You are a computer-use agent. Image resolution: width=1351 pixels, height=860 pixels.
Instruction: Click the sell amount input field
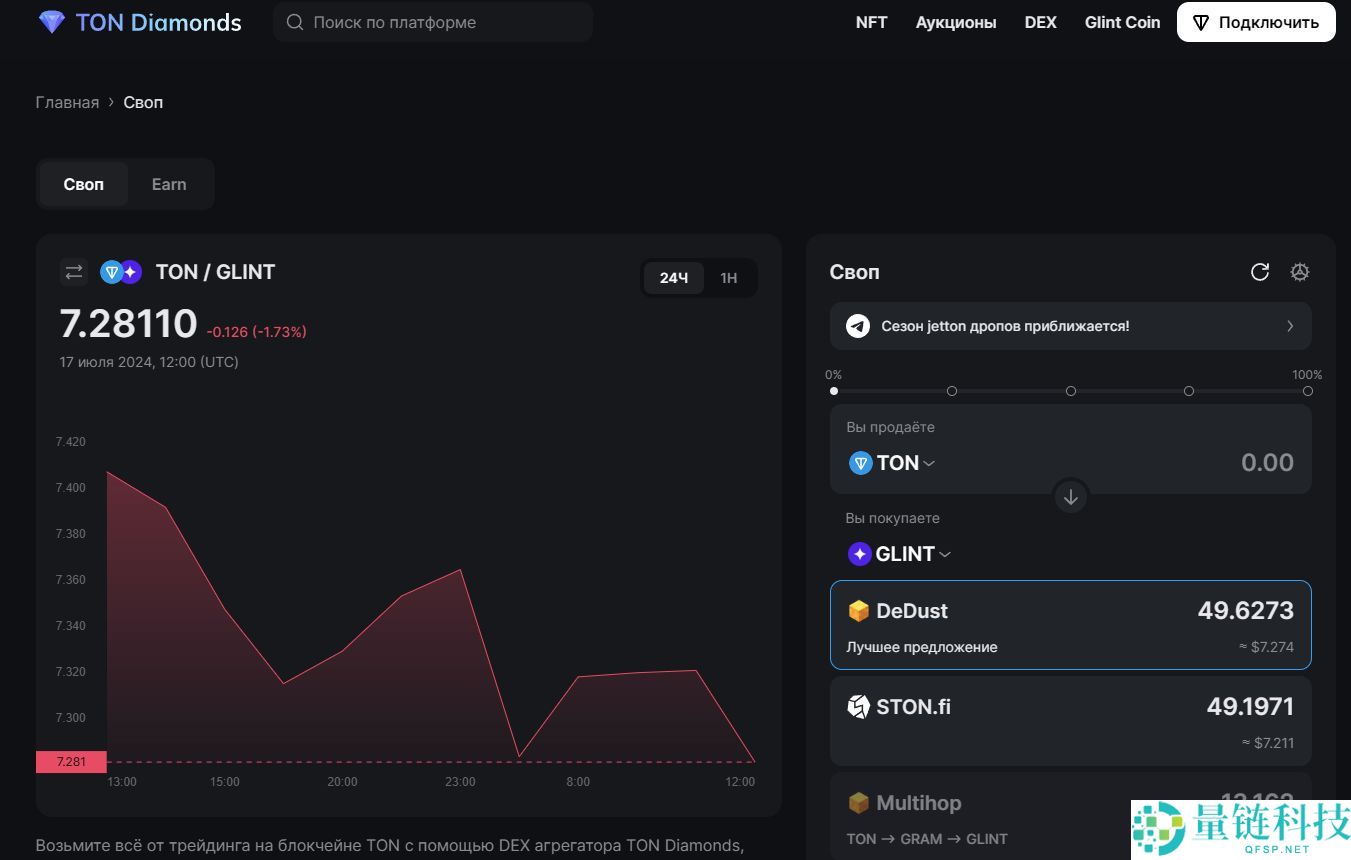click(1200, 463)
